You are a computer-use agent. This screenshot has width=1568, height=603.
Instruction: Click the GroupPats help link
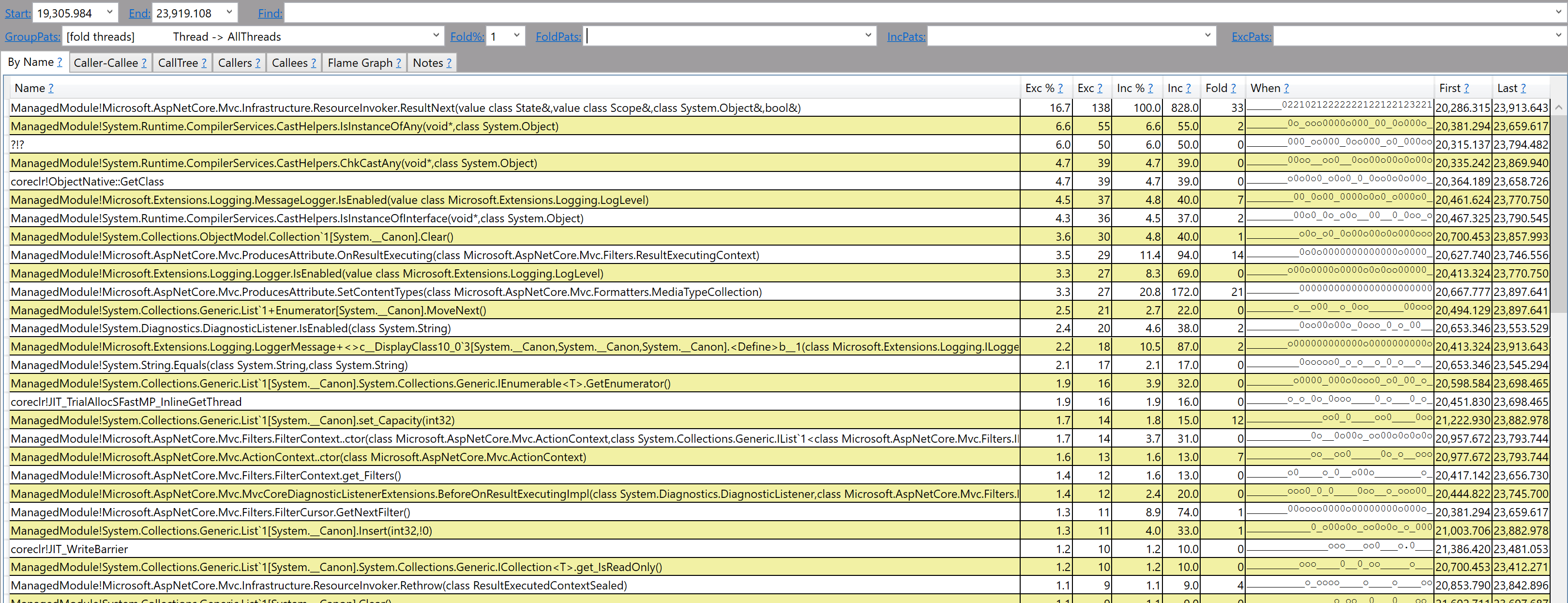[x=32, y=36]
